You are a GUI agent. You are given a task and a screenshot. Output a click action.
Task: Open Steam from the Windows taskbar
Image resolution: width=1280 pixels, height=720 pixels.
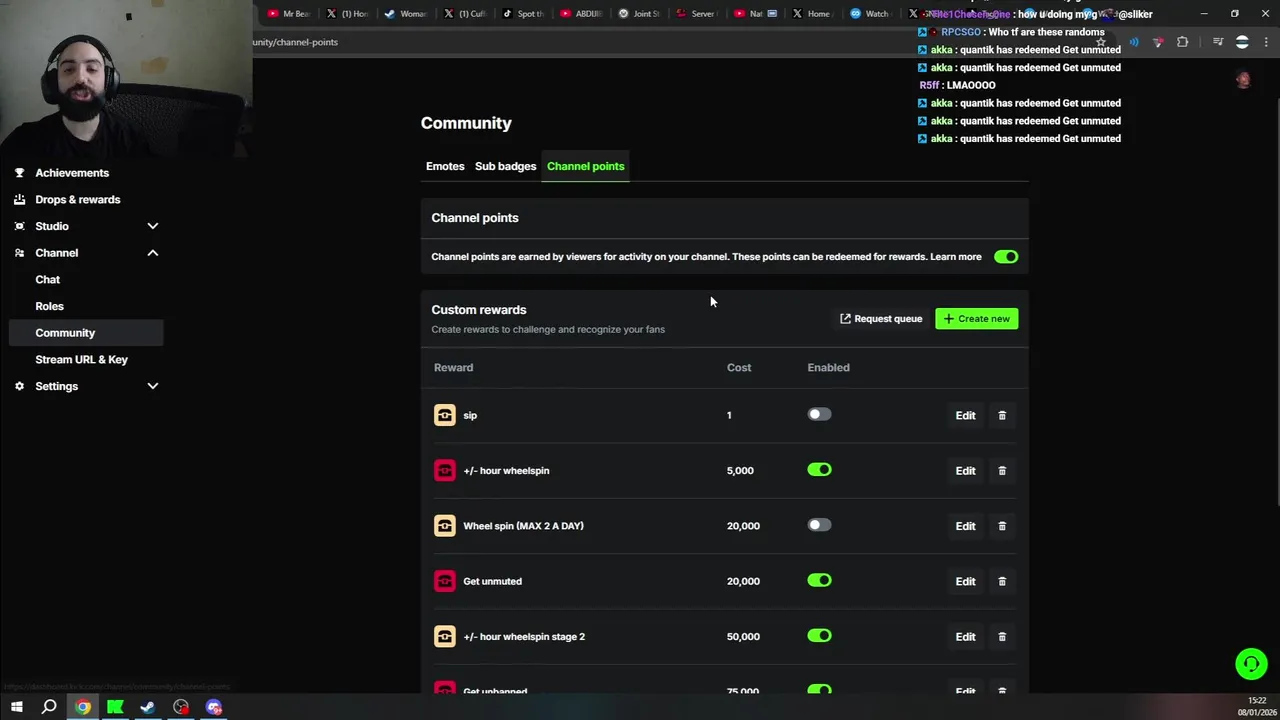pyautogui.click(x=148, y=707)
